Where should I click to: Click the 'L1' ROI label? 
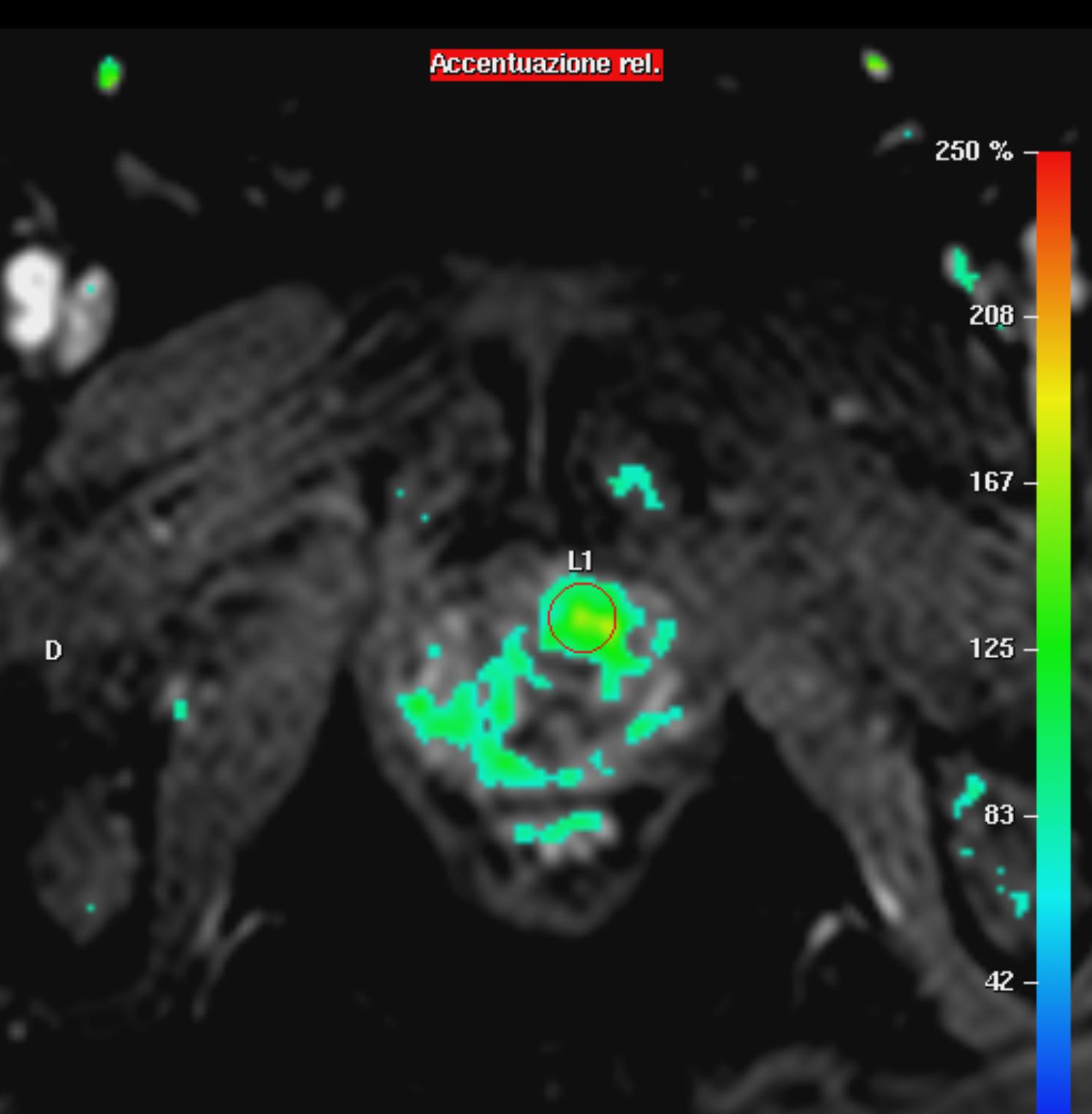coord(580,561)
